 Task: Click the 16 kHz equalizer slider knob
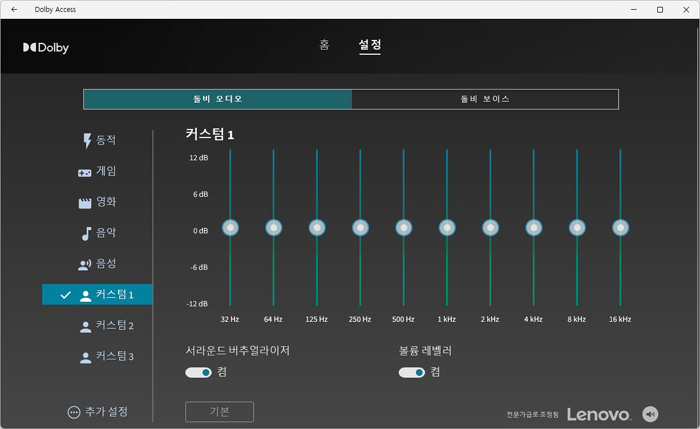click(620, 228)
